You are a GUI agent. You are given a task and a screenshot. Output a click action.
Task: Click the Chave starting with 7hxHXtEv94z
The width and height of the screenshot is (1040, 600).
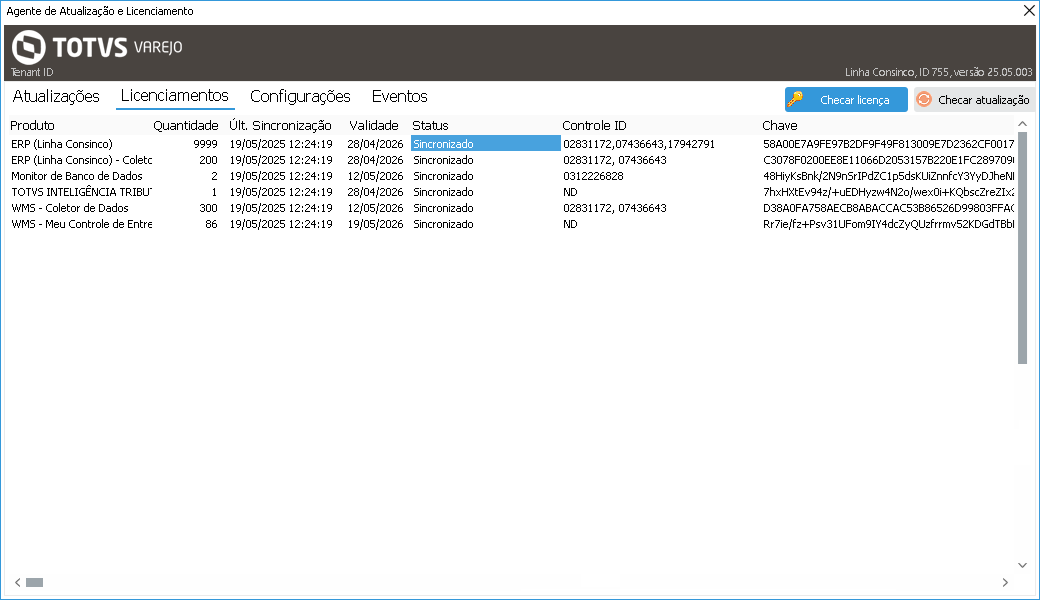pos(888,192)
